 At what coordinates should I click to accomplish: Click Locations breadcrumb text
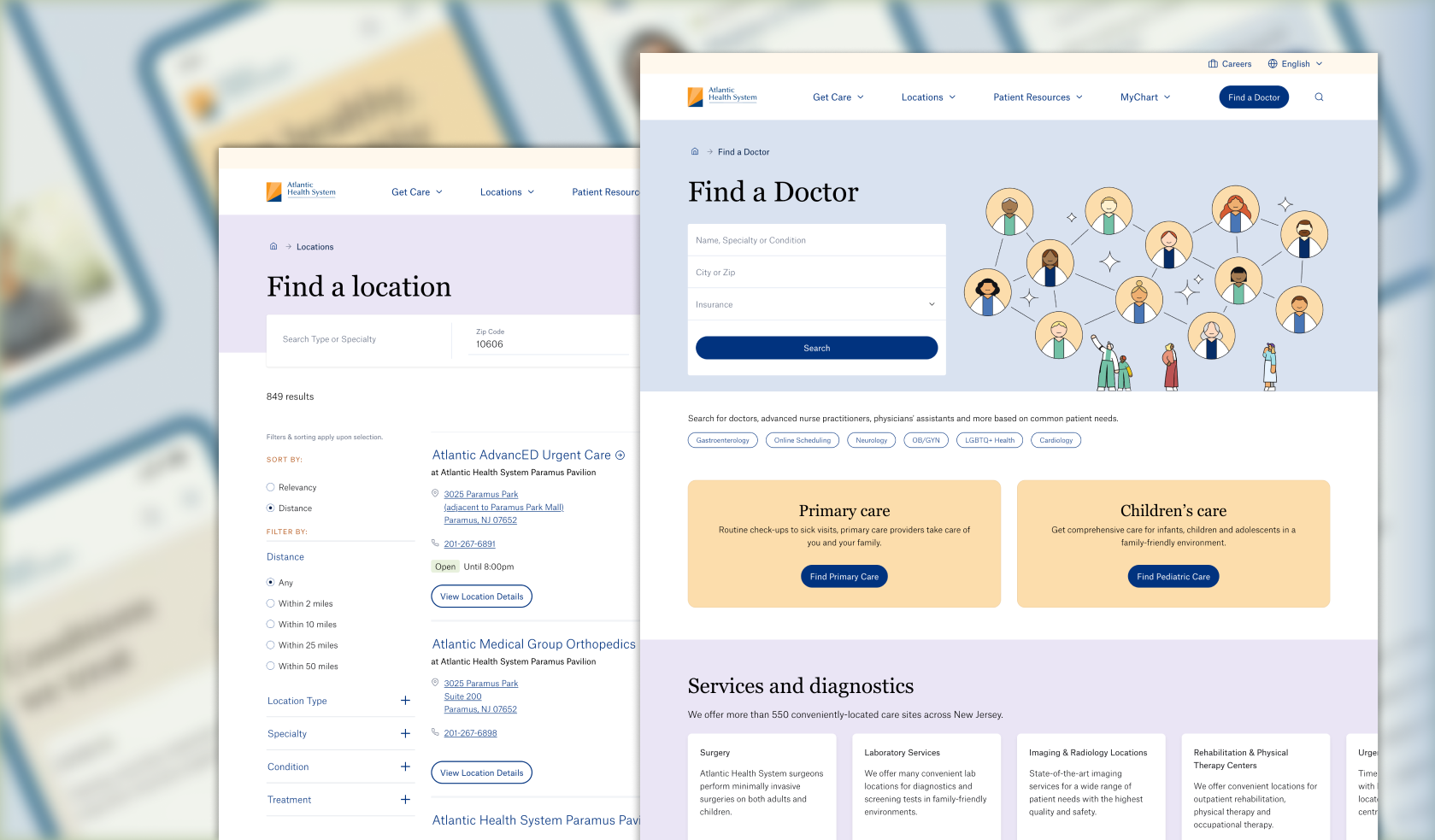pyautogui.click(x=315, y=247)
